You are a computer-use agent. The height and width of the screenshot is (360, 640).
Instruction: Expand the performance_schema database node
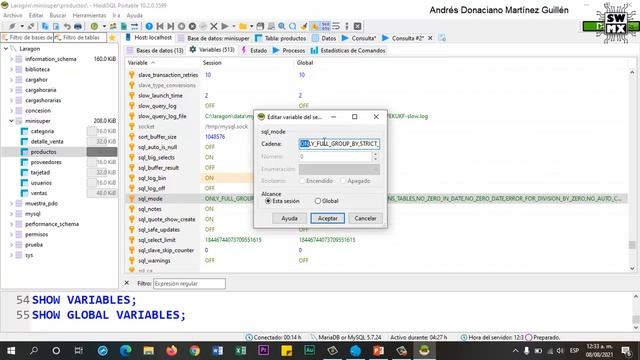(x=11, y=224)
